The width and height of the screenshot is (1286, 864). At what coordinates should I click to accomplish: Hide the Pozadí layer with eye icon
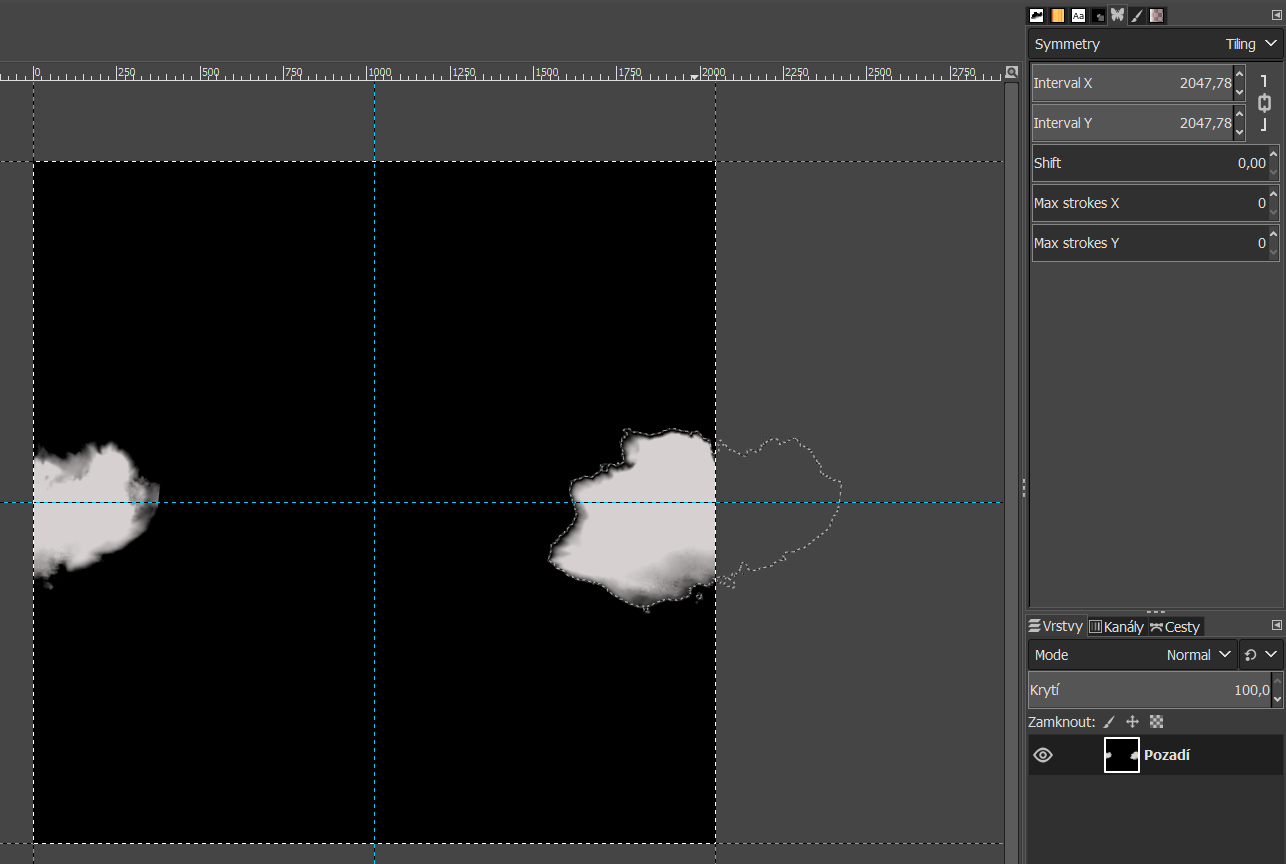1043,755
